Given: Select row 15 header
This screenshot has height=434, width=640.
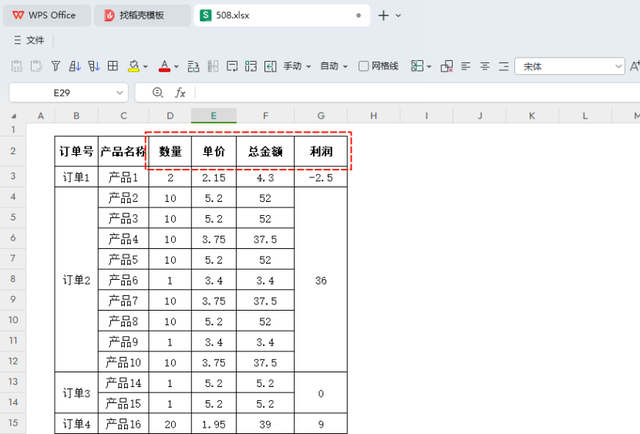Looking at the screenshot, I should pyautogui.click(x=13, y=423).
